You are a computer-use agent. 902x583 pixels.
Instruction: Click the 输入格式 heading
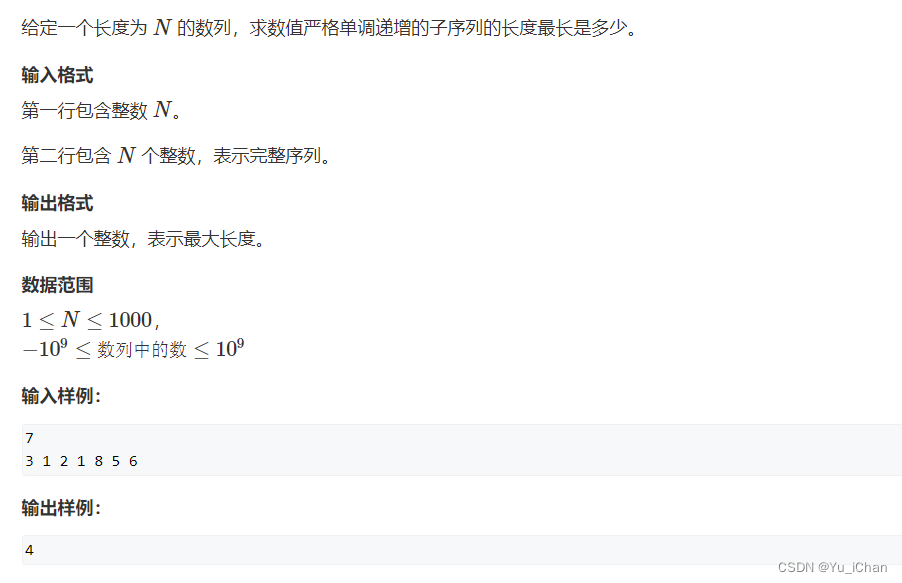[x=57, y=75]
